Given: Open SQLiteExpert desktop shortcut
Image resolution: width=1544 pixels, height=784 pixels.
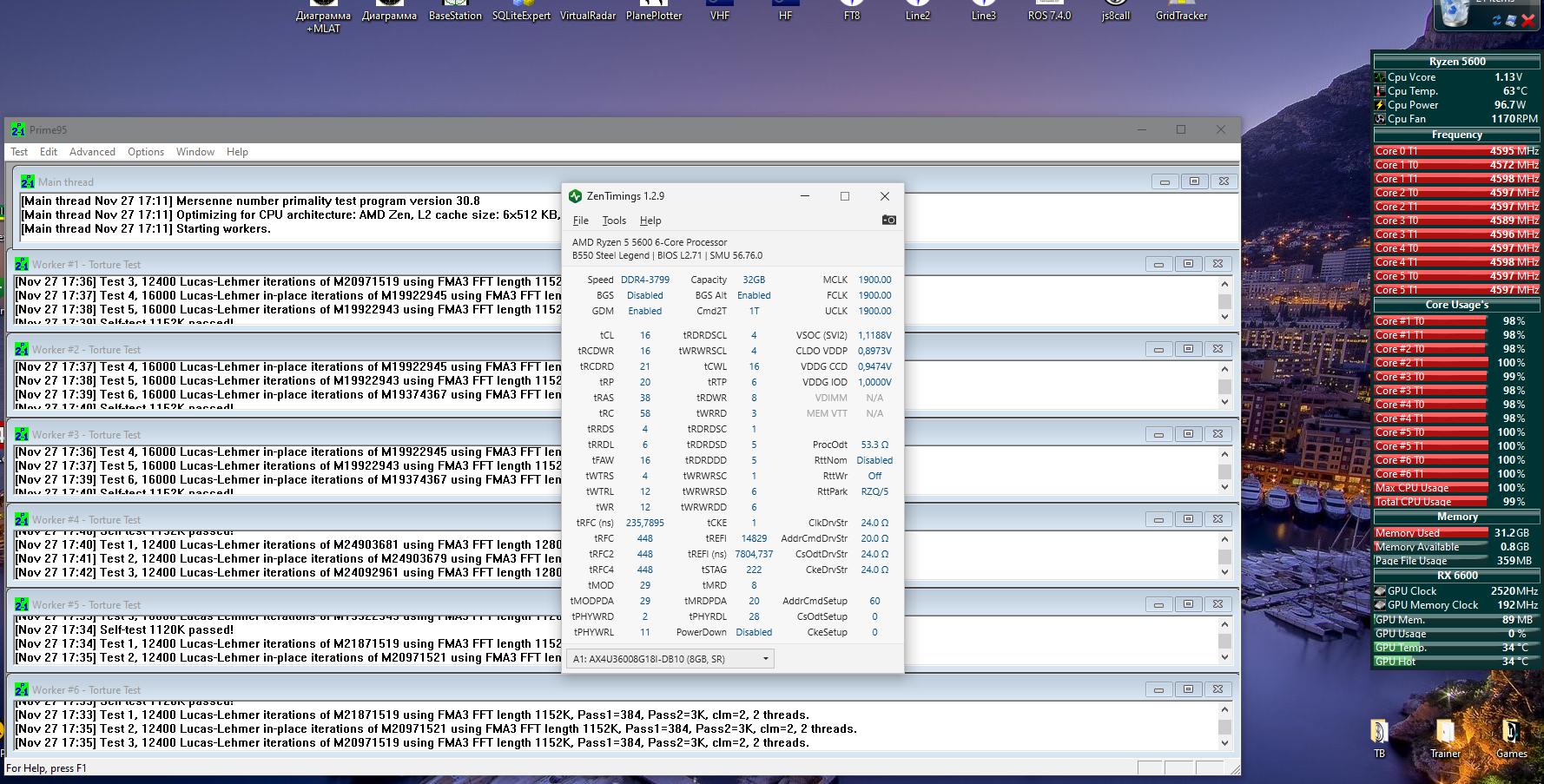Looking at the screenshot, I should (x=521, y=10).
